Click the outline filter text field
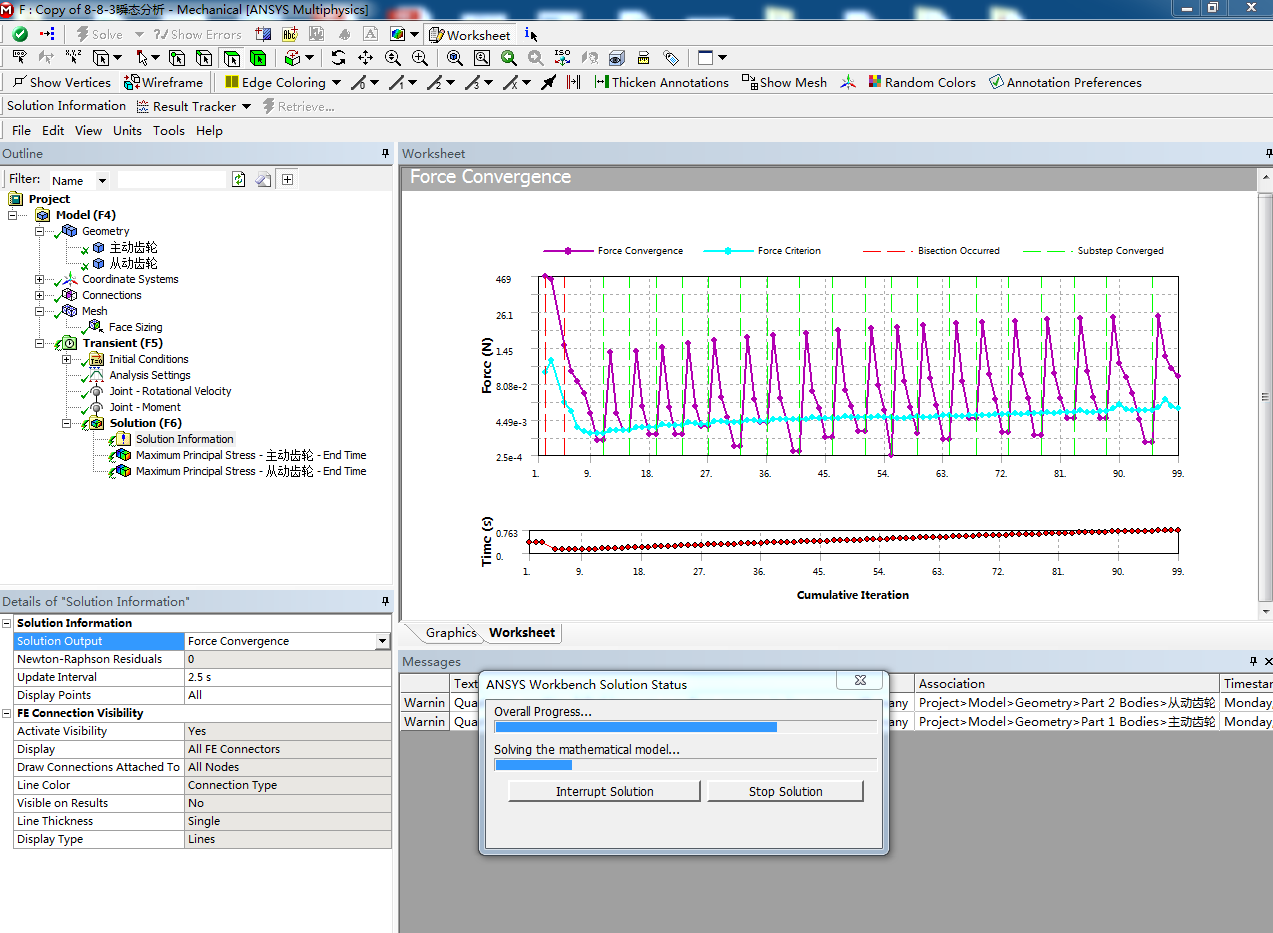Screen dimensions: 1273x933 (171, 180)
